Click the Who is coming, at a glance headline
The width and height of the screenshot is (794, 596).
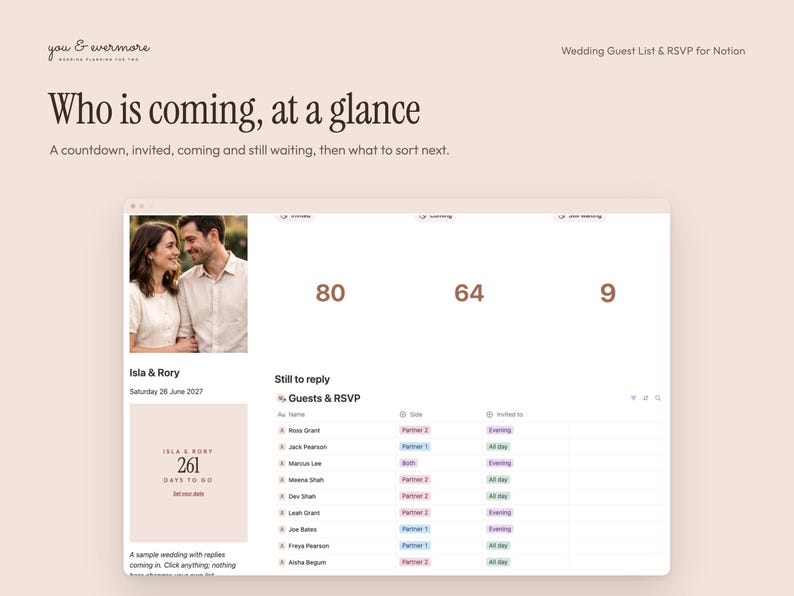pos(234,110)
